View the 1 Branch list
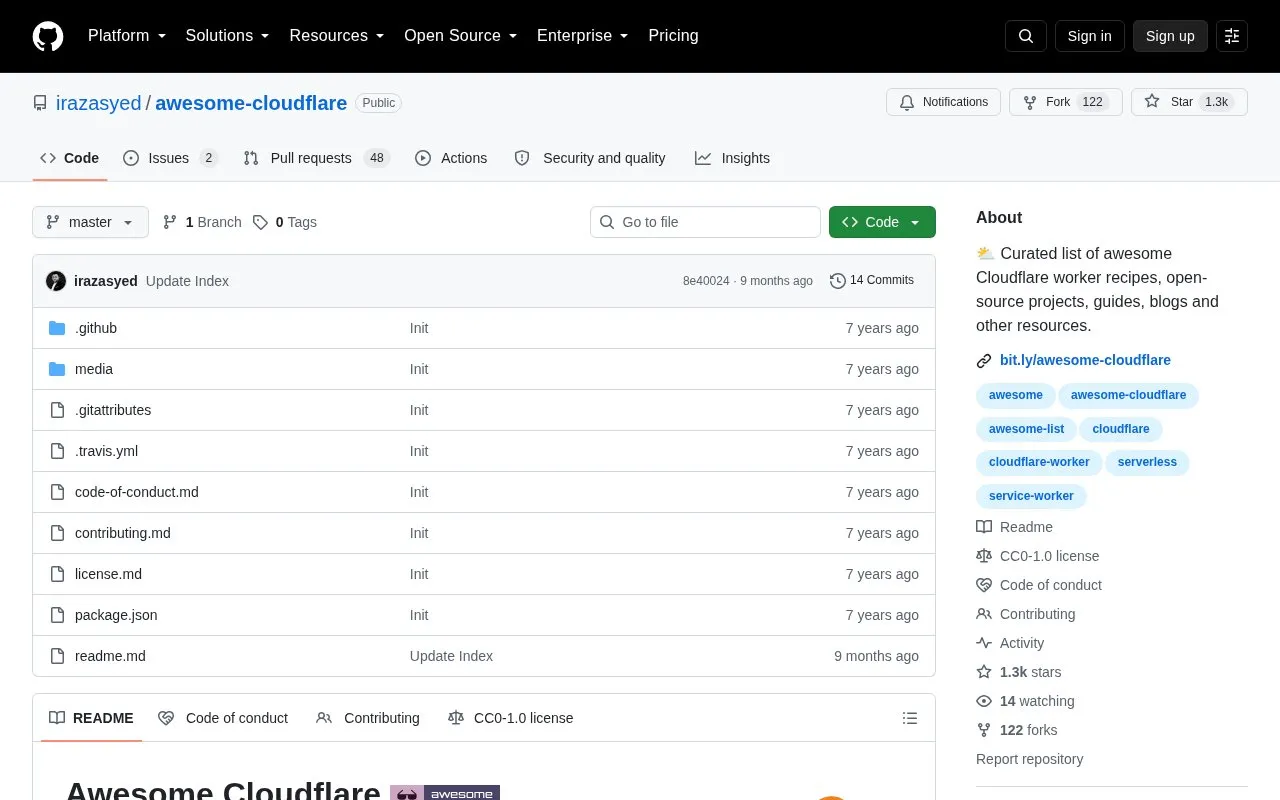The height and width of the screenshot is (800, 1280). point(202,222)
